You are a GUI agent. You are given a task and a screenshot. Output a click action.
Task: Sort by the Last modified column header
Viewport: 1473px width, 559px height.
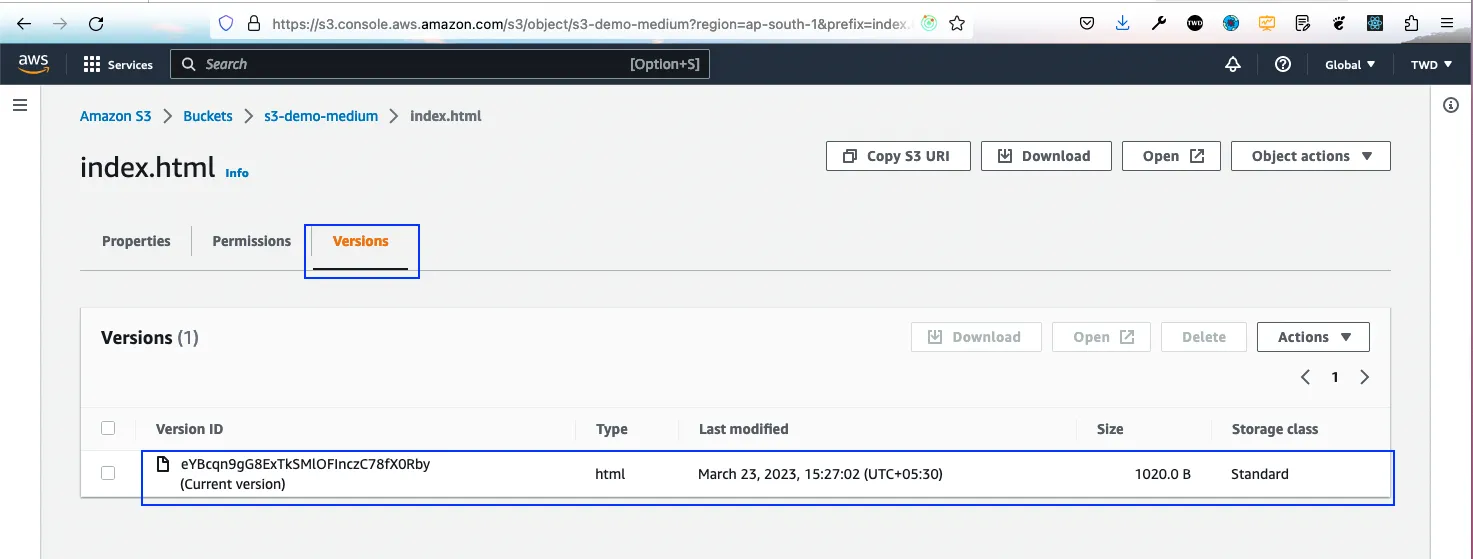(x=743, y=429)
